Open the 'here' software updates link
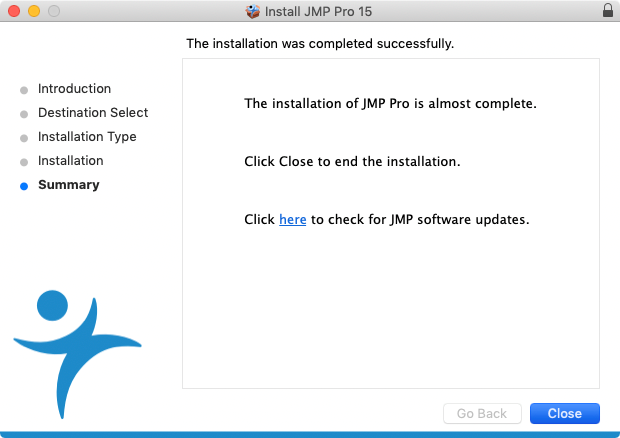The height and width of the screenshot is (438, 620). [293, 219]
